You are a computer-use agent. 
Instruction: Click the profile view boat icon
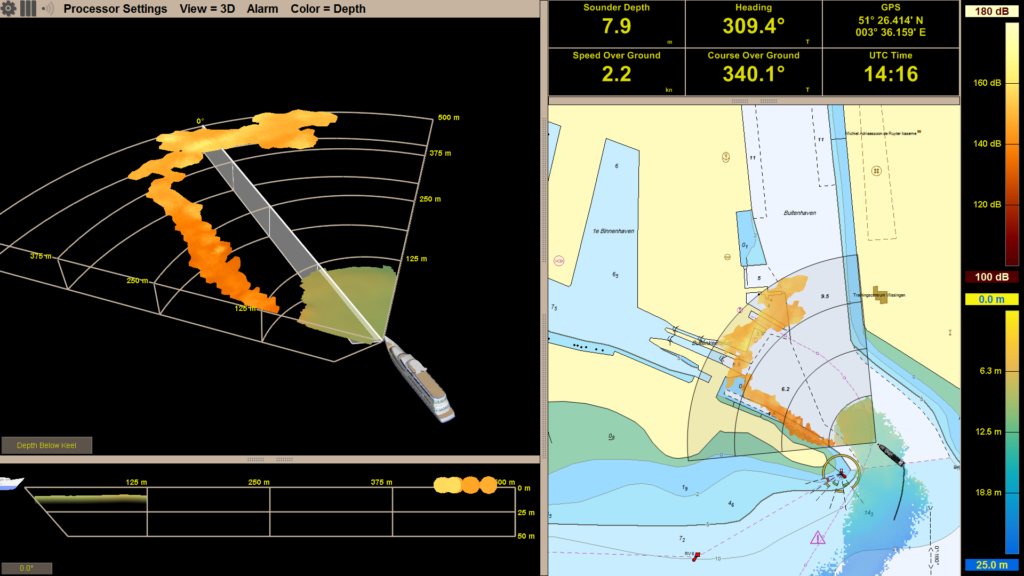(x=11, y=483)
